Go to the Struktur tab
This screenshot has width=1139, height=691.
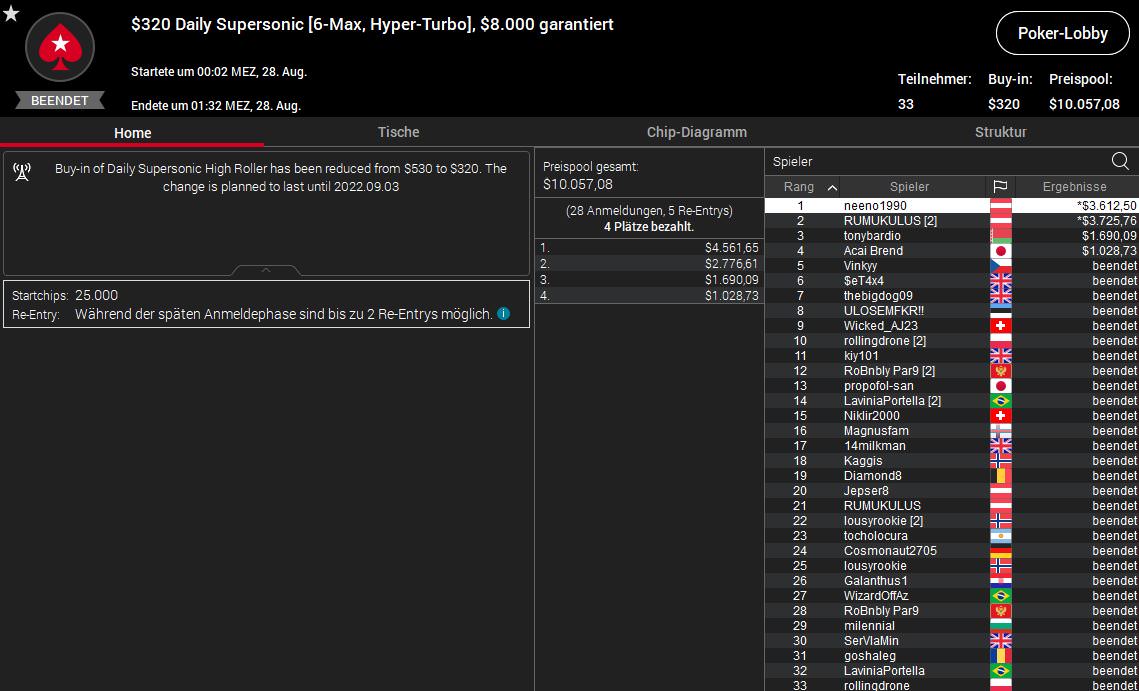click(x=1000, y=132)
